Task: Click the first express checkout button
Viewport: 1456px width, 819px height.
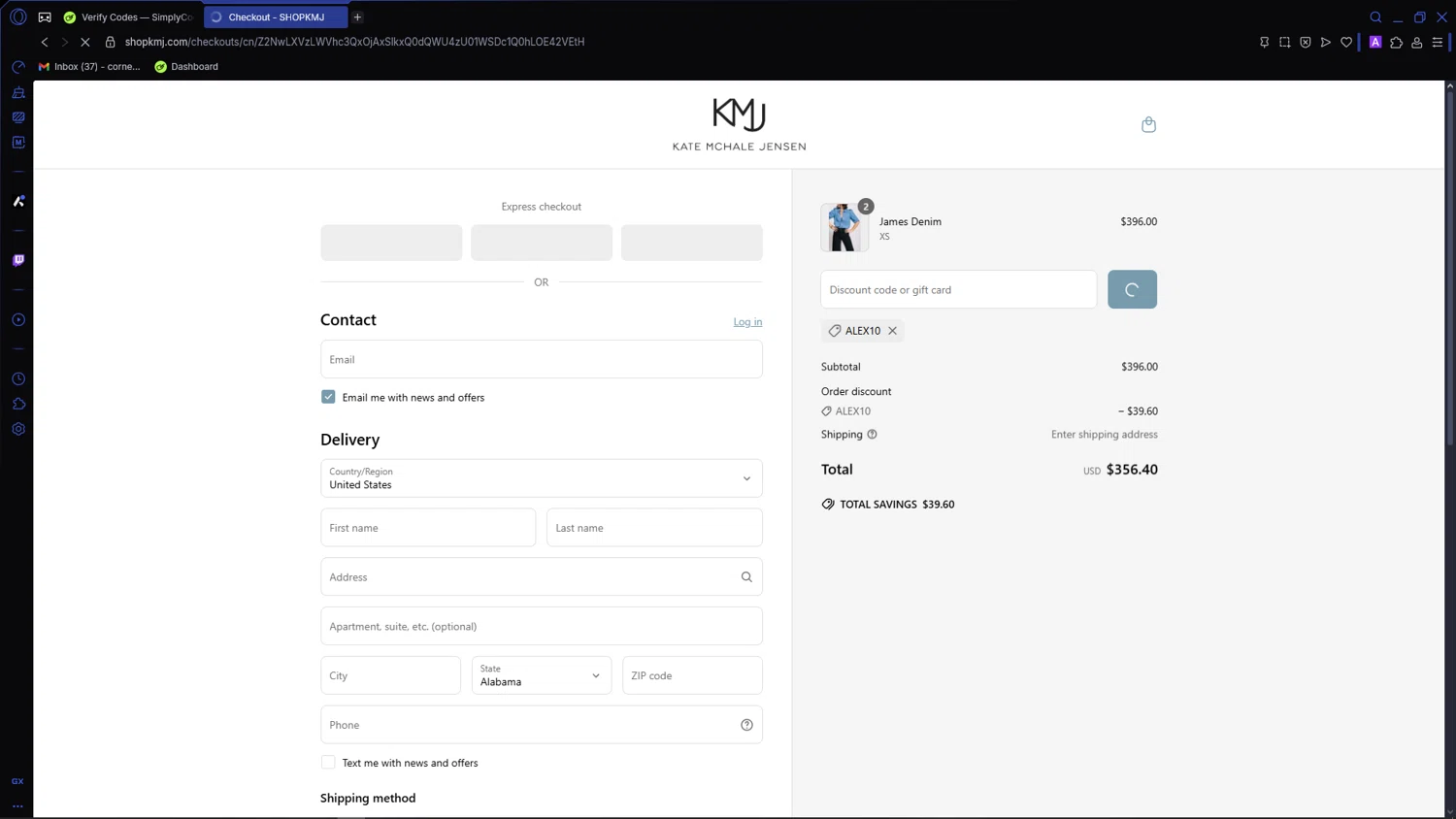Action: 391,243
